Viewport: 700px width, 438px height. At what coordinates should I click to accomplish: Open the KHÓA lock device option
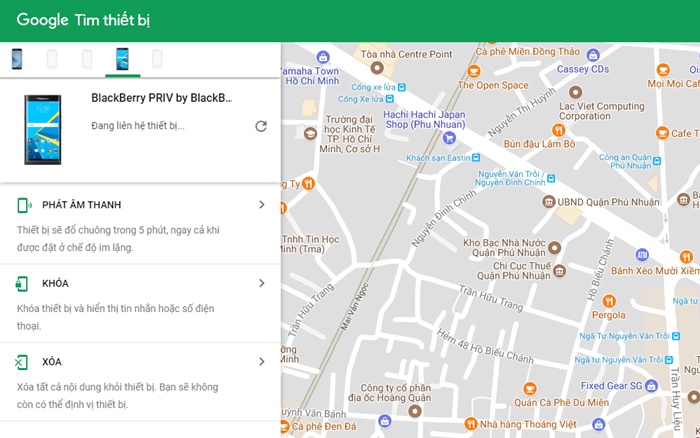(x=140, y=304)
